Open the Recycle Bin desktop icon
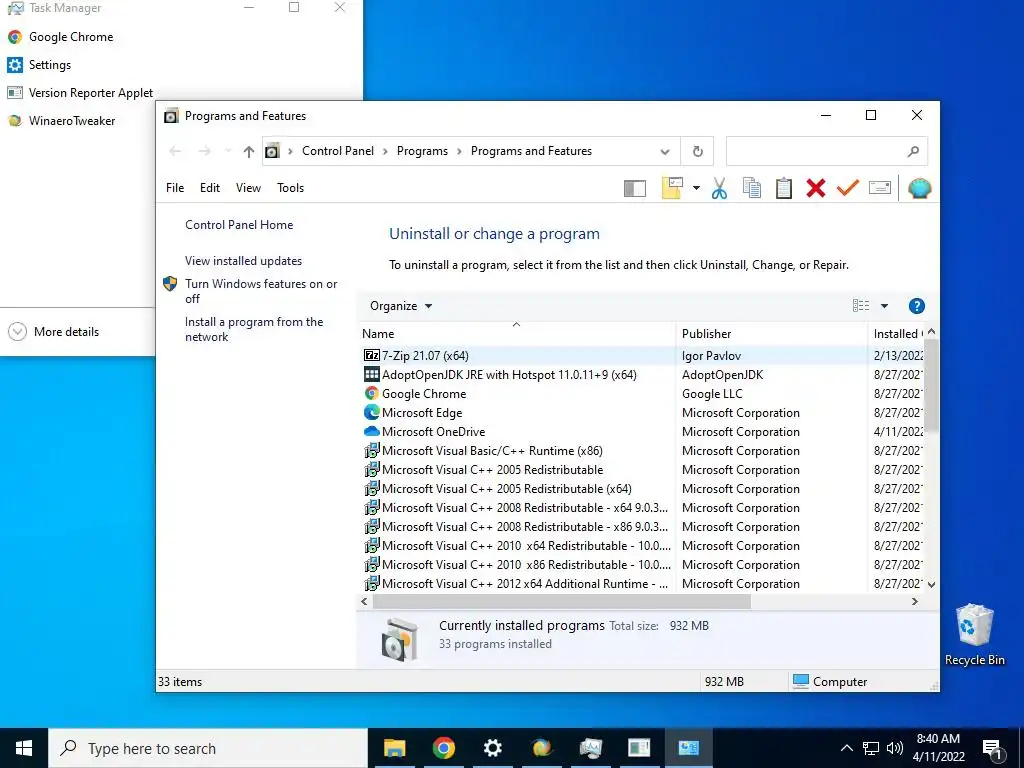Screen dimensions: 1024x768 coord(974,634)
